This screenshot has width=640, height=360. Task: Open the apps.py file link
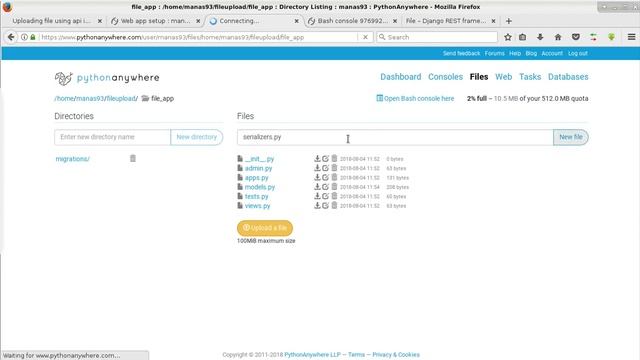256,178
